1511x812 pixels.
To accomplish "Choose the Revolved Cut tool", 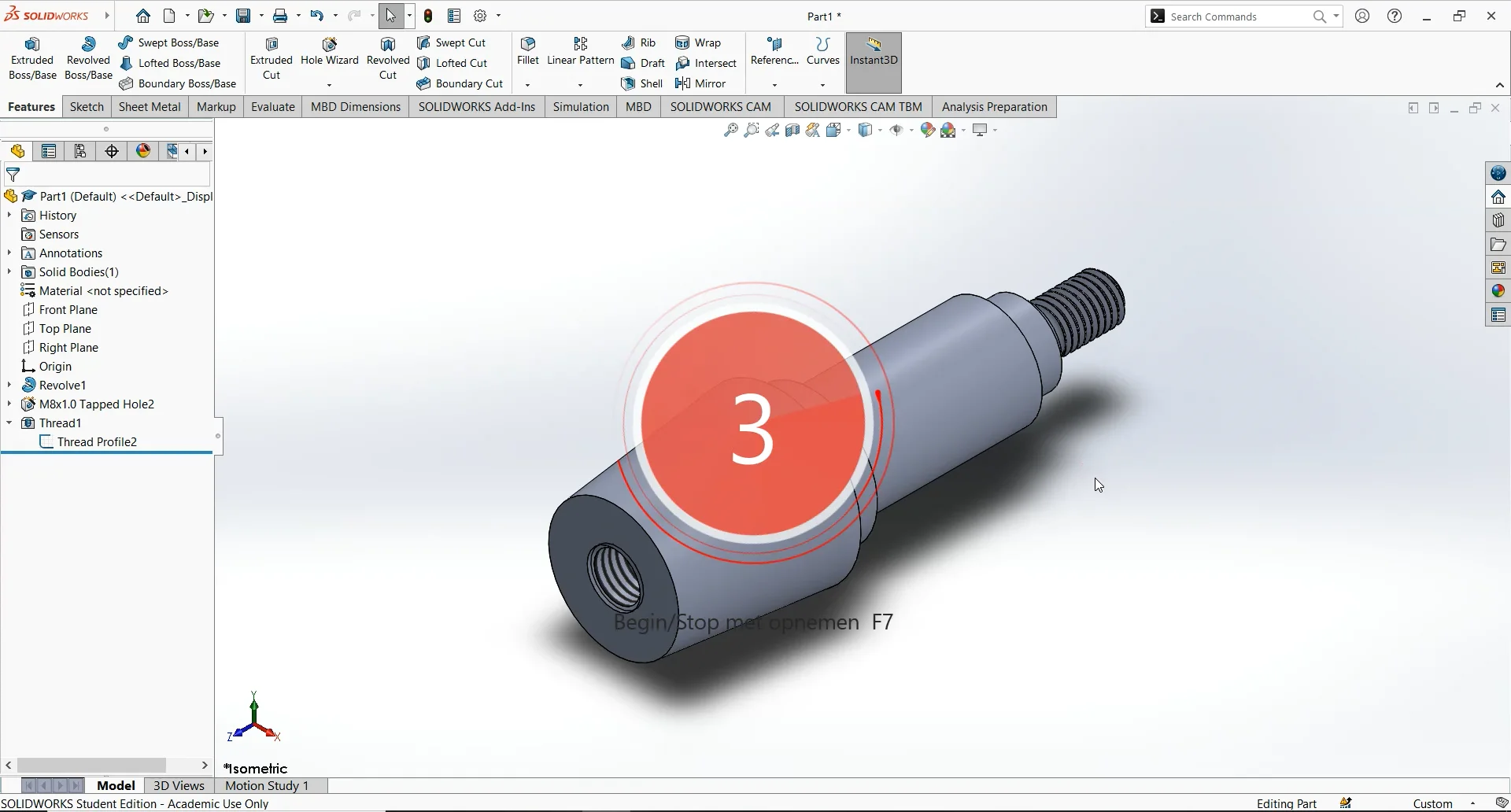I will [x=388, y=59].
